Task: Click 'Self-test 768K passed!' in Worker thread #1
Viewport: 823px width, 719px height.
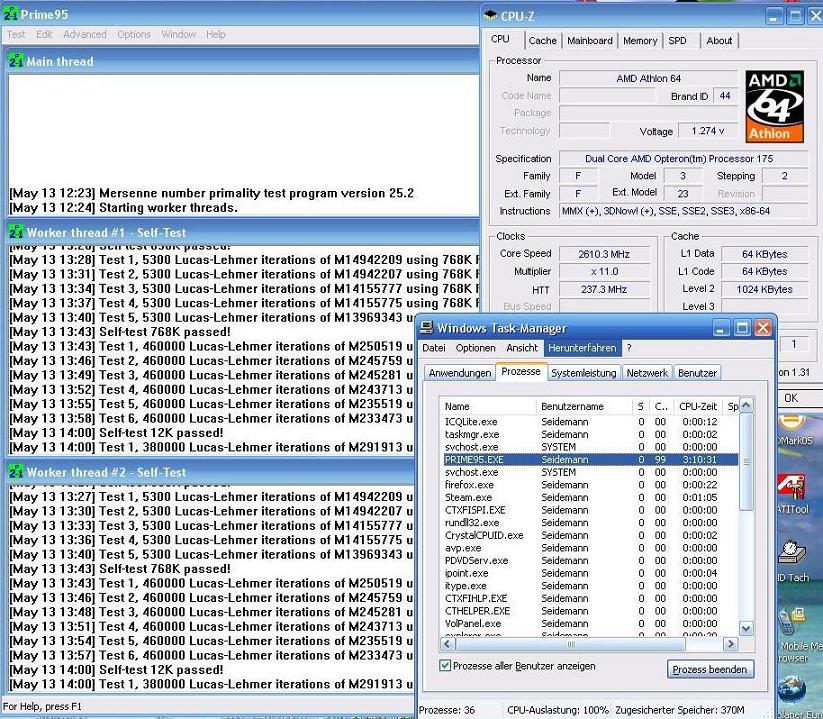Action: click(x=165, y=332)
